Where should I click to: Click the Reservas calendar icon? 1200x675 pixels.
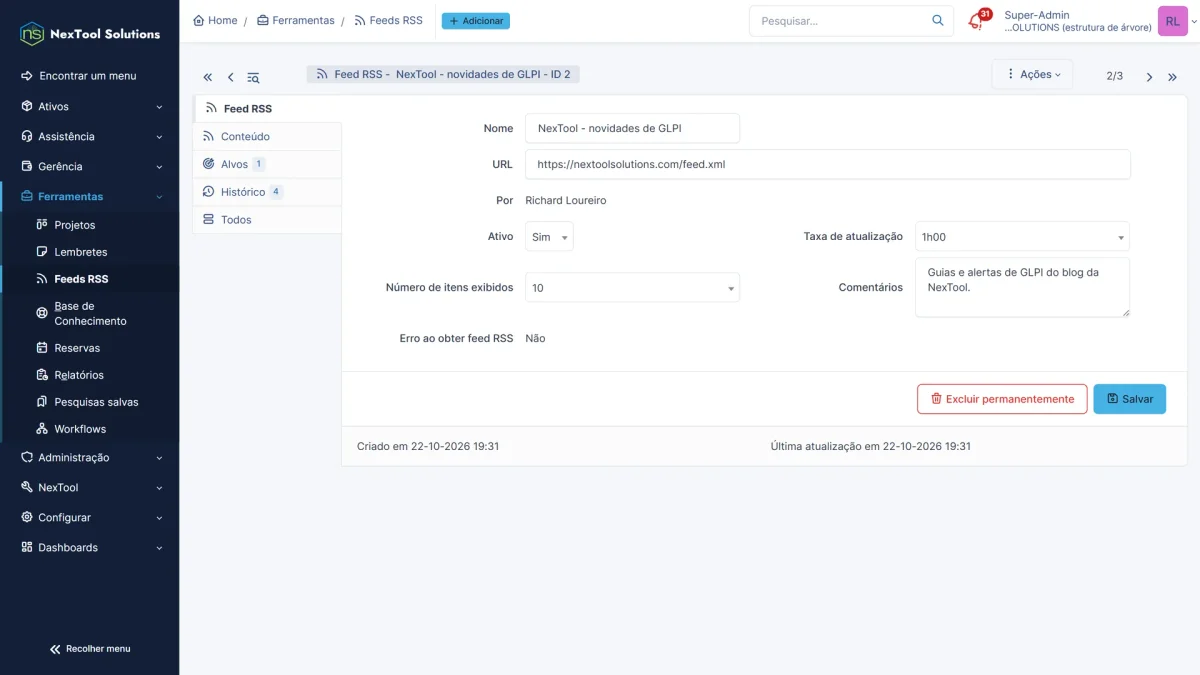pos(42,348)
